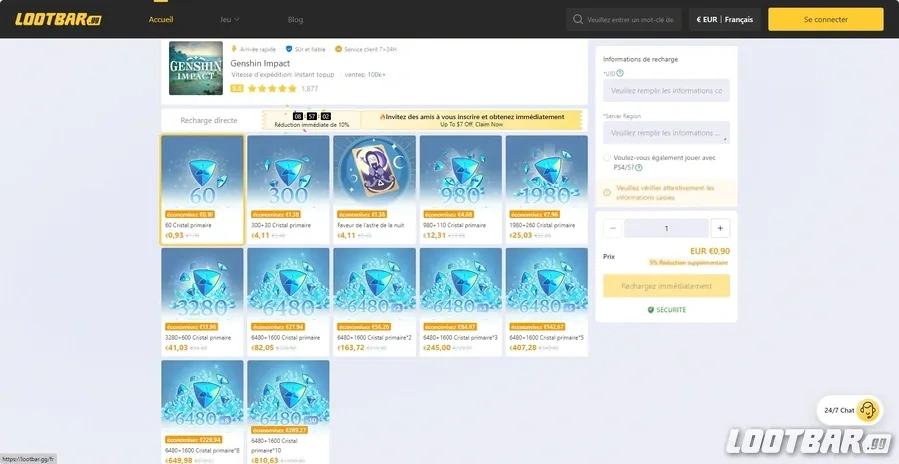Go to the Accueil tab
The image size is (899, 464).
tap(161, 19)
